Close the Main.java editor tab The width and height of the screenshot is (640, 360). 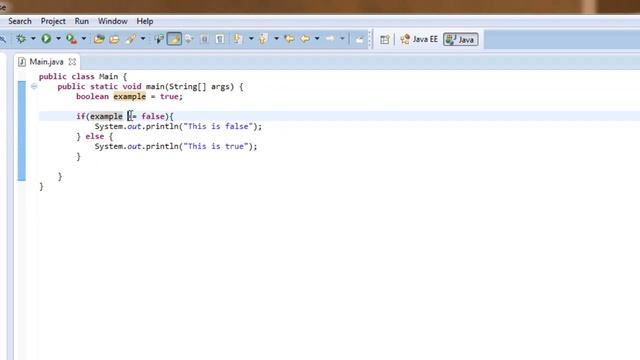click(x=72, y=62)
